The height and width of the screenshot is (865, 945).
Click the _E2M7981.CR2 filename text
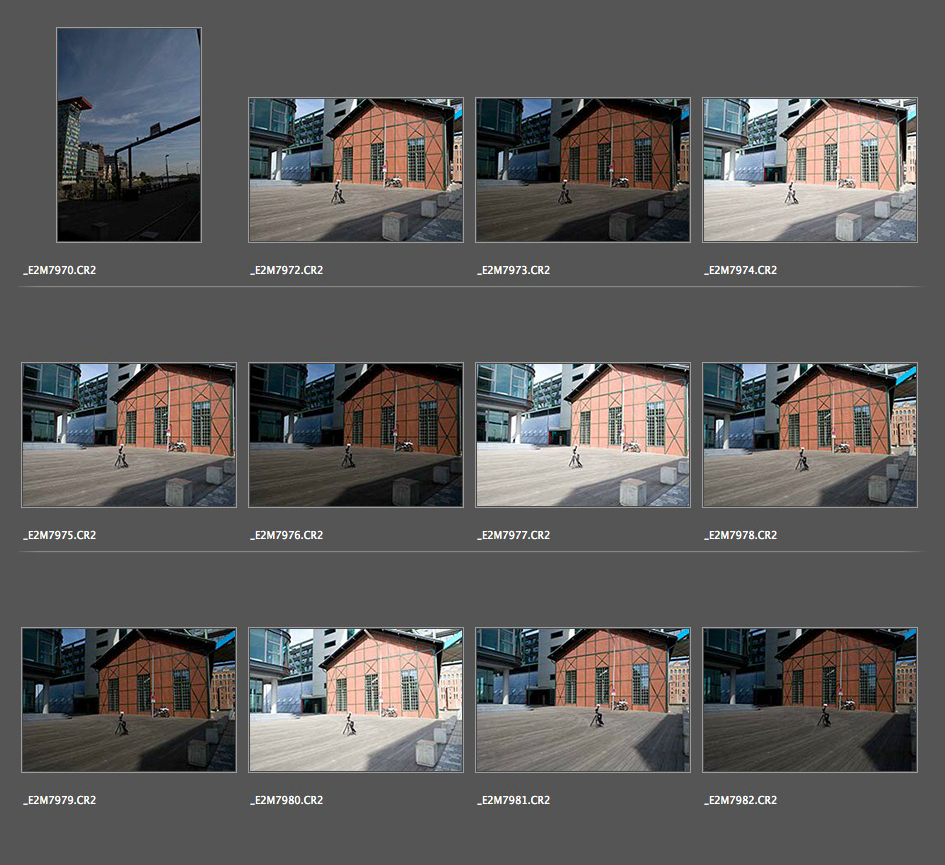point(514,800)
